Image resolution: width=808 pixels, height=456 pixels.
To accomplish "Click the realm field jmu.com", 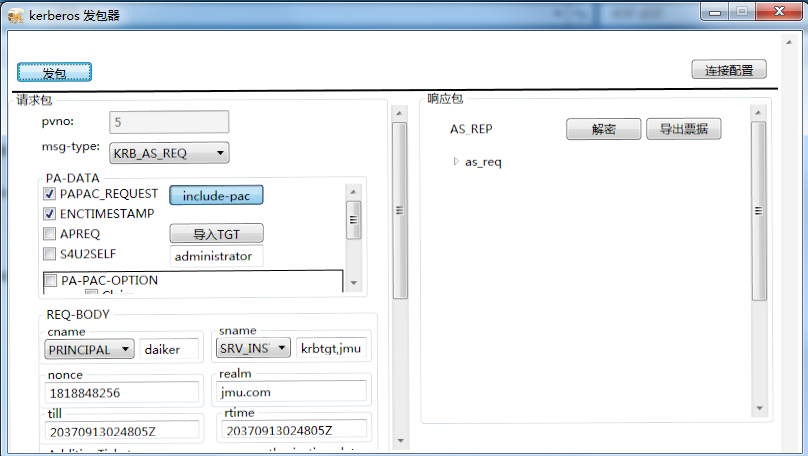I will coord(291,392).
